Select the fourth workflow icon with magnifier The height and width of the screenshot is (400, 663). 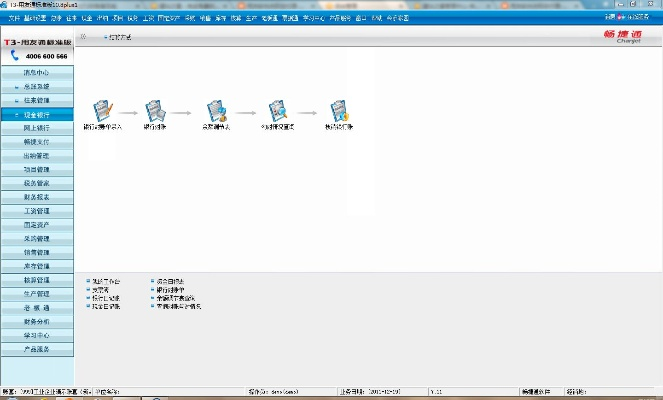click(277, 111)
